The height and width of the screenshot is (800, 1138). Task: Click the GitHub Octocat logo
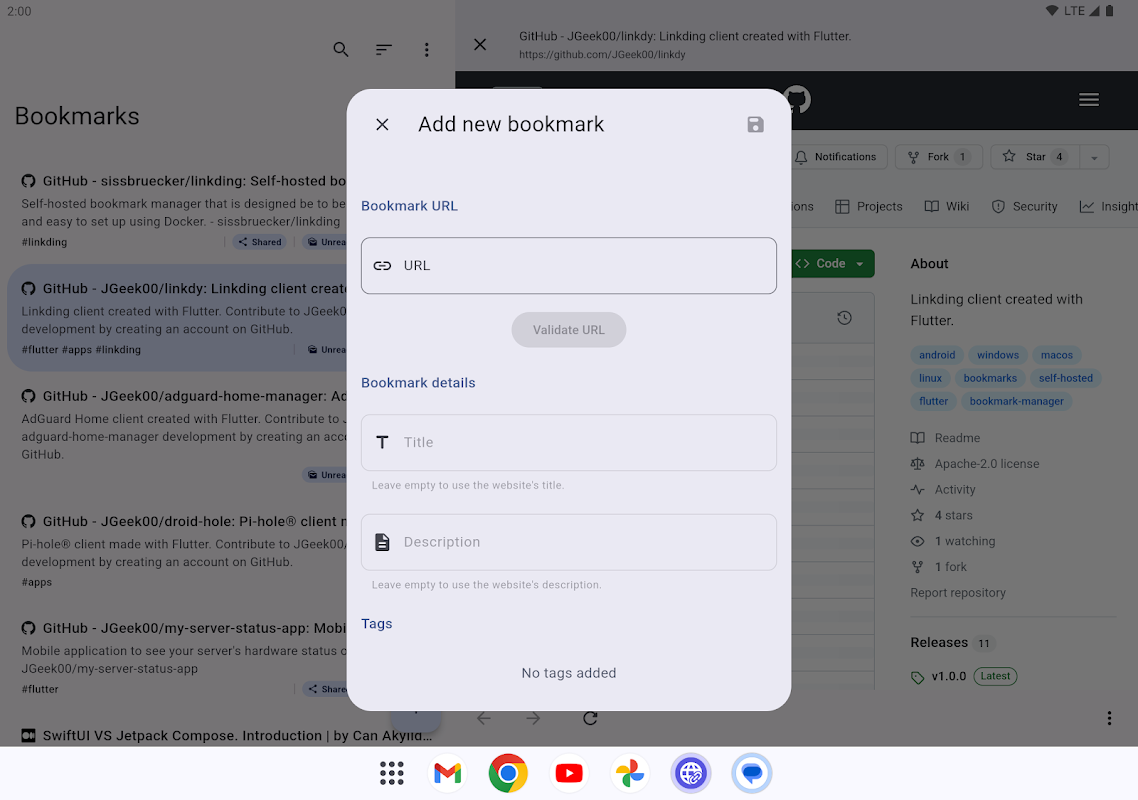pos(798,99)
